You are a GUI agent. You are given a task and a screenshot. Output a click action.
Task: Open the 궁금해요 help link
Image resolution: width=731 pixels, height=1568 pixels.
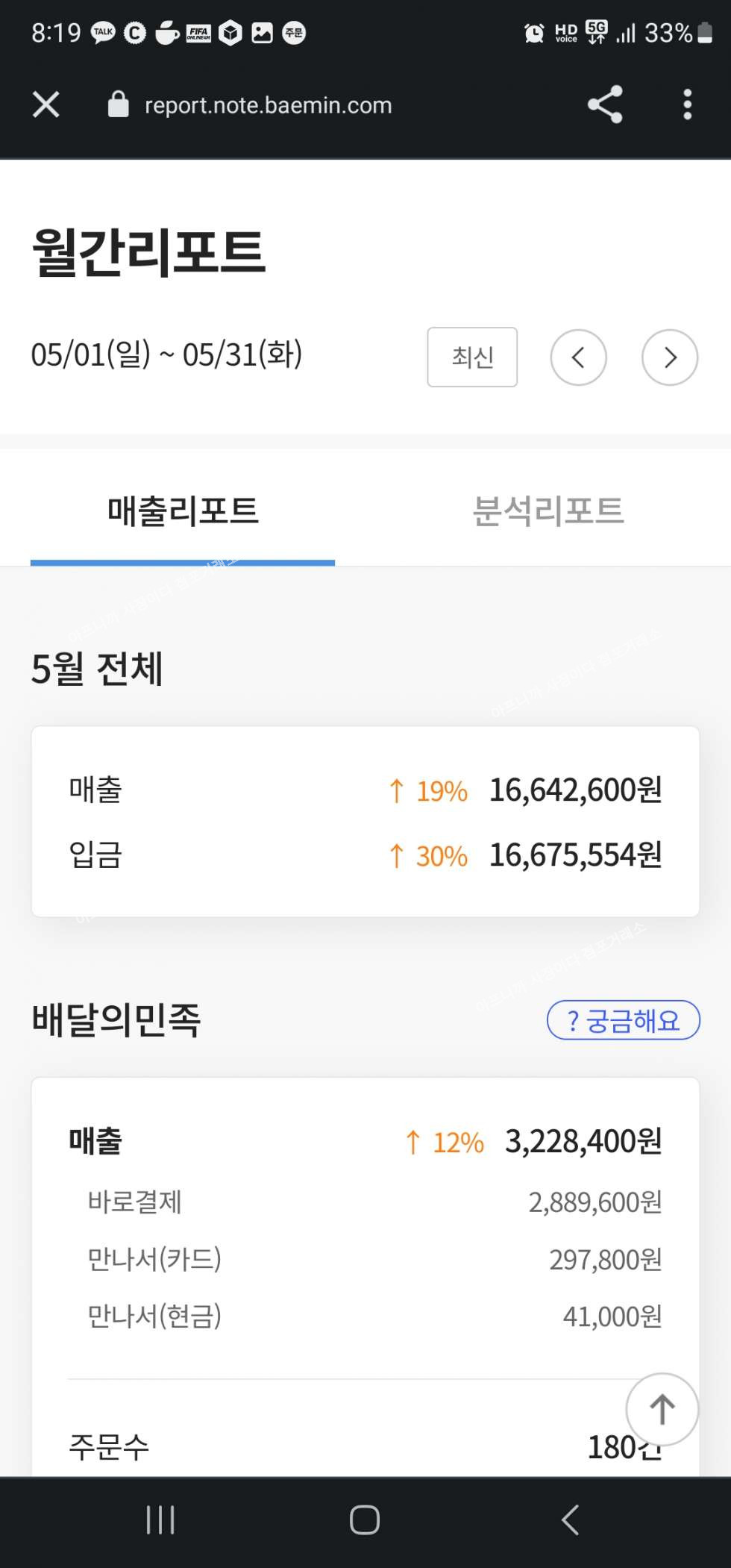coord(623,1020)
